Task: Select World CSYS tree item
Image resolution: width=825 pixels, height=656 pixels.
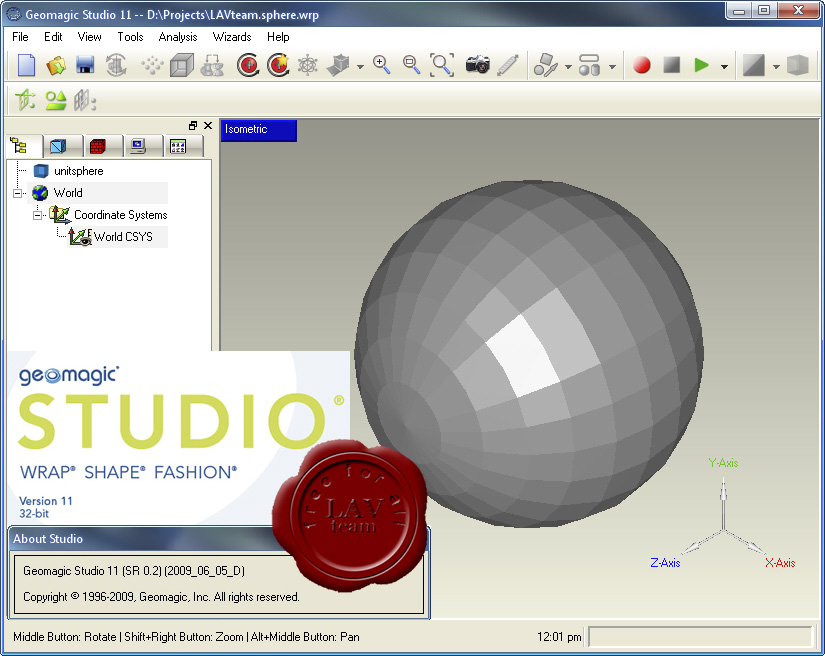Action: click(123, 237)
